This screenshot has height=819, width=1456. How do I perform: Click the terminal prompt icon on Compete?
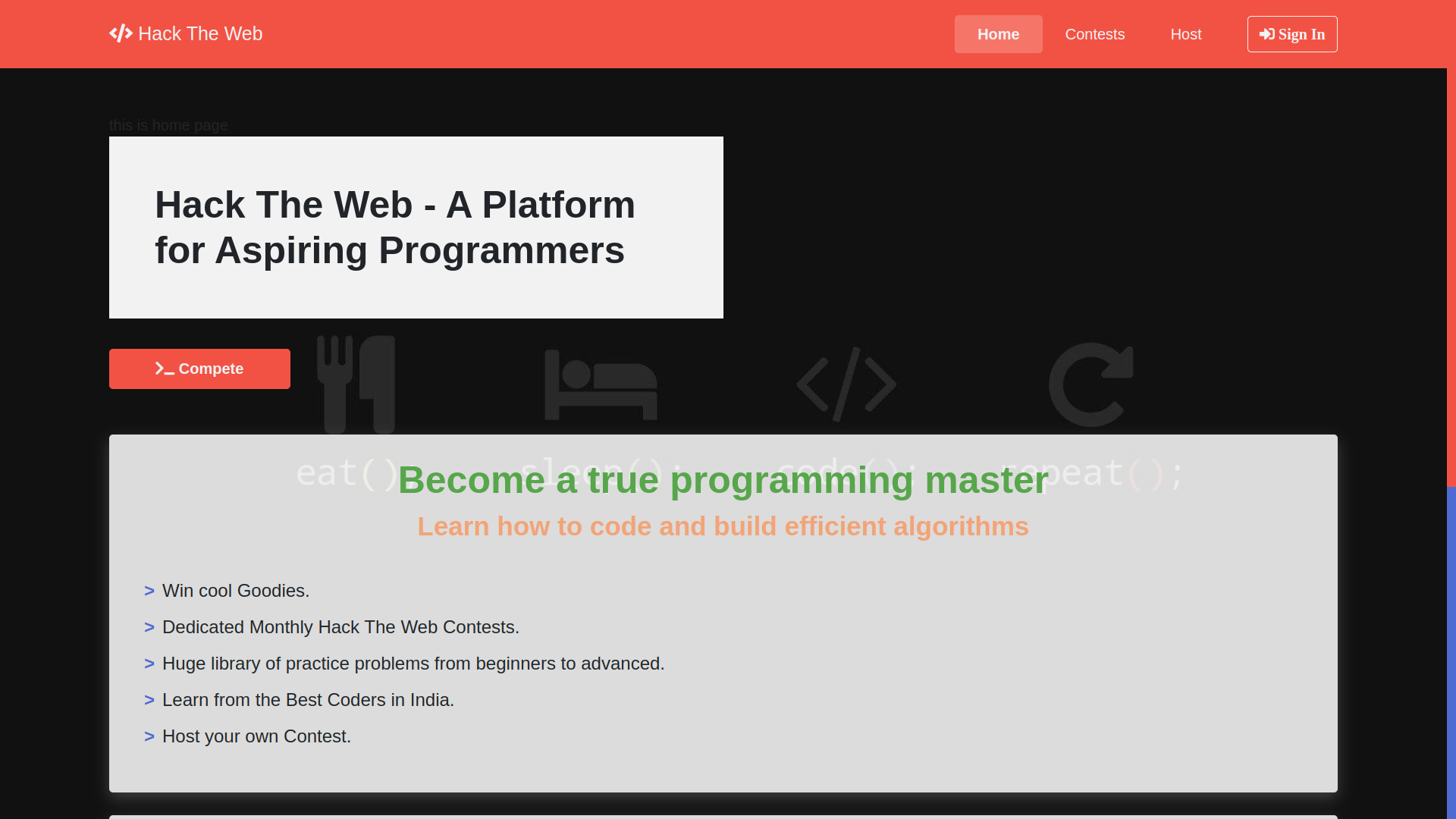(165, 369)
